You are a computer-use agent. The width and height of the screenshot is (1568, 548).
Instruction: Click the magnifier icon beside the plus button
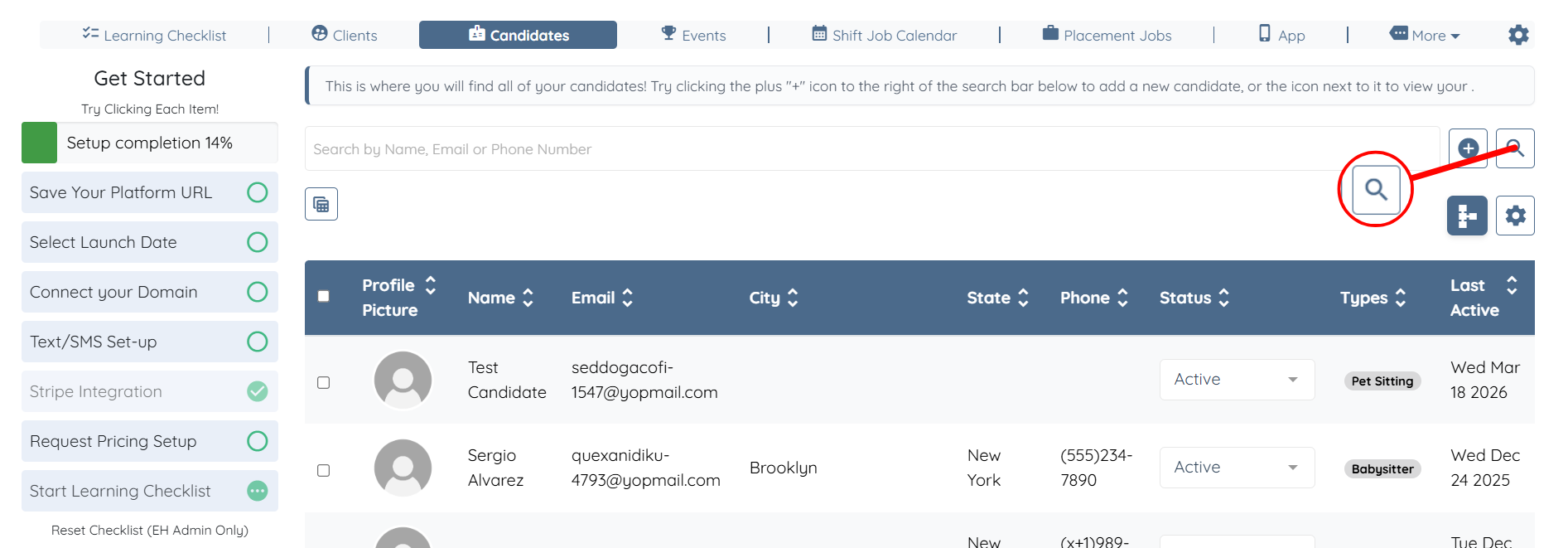1515,148
